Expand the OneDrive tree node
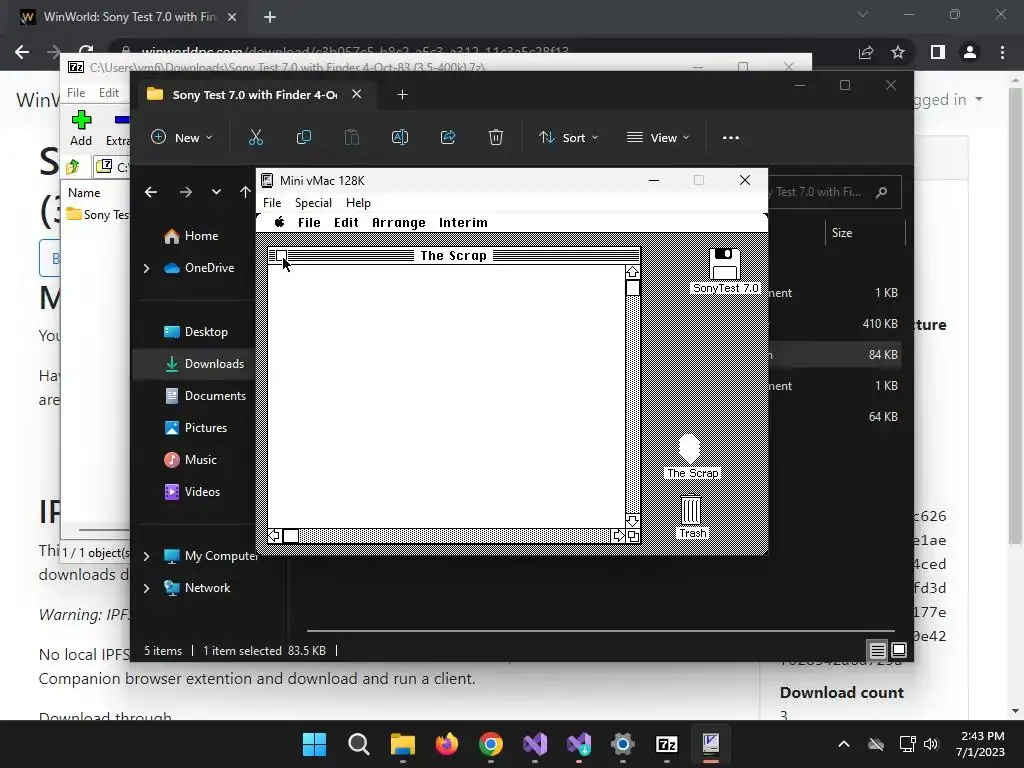This screenshot has width=1024, height=768. coord(146,268)
